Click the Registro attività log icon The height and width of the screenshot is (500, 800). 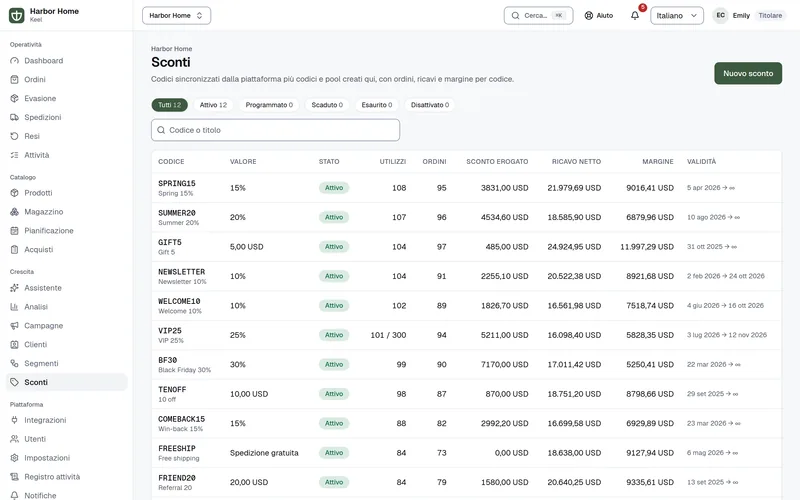14,477
